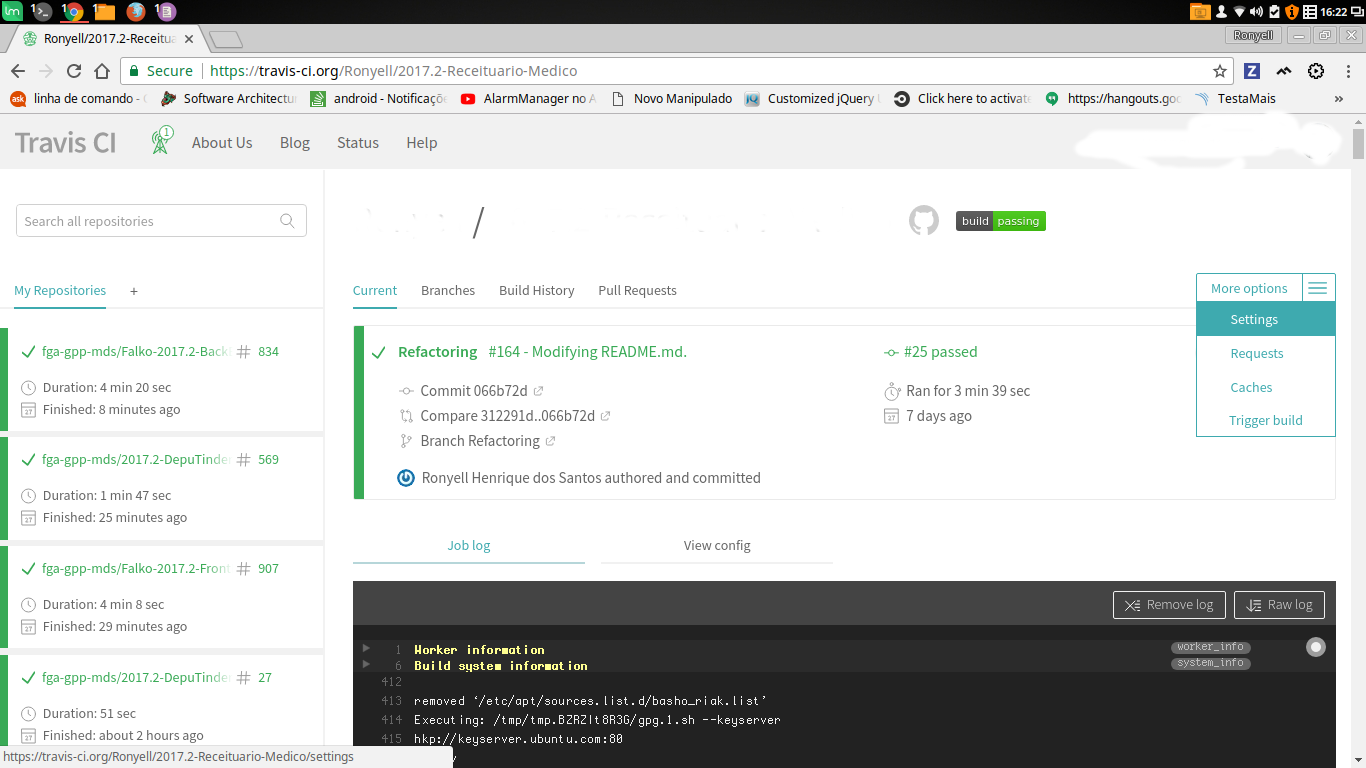Bookmark this page with the star icon

click(1220, 71)
